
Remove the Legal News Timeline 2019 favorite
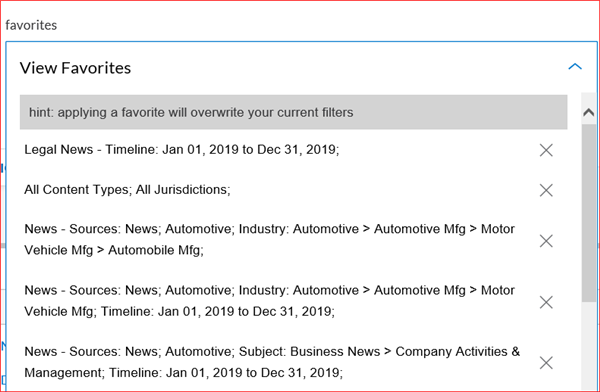point(546,150)
